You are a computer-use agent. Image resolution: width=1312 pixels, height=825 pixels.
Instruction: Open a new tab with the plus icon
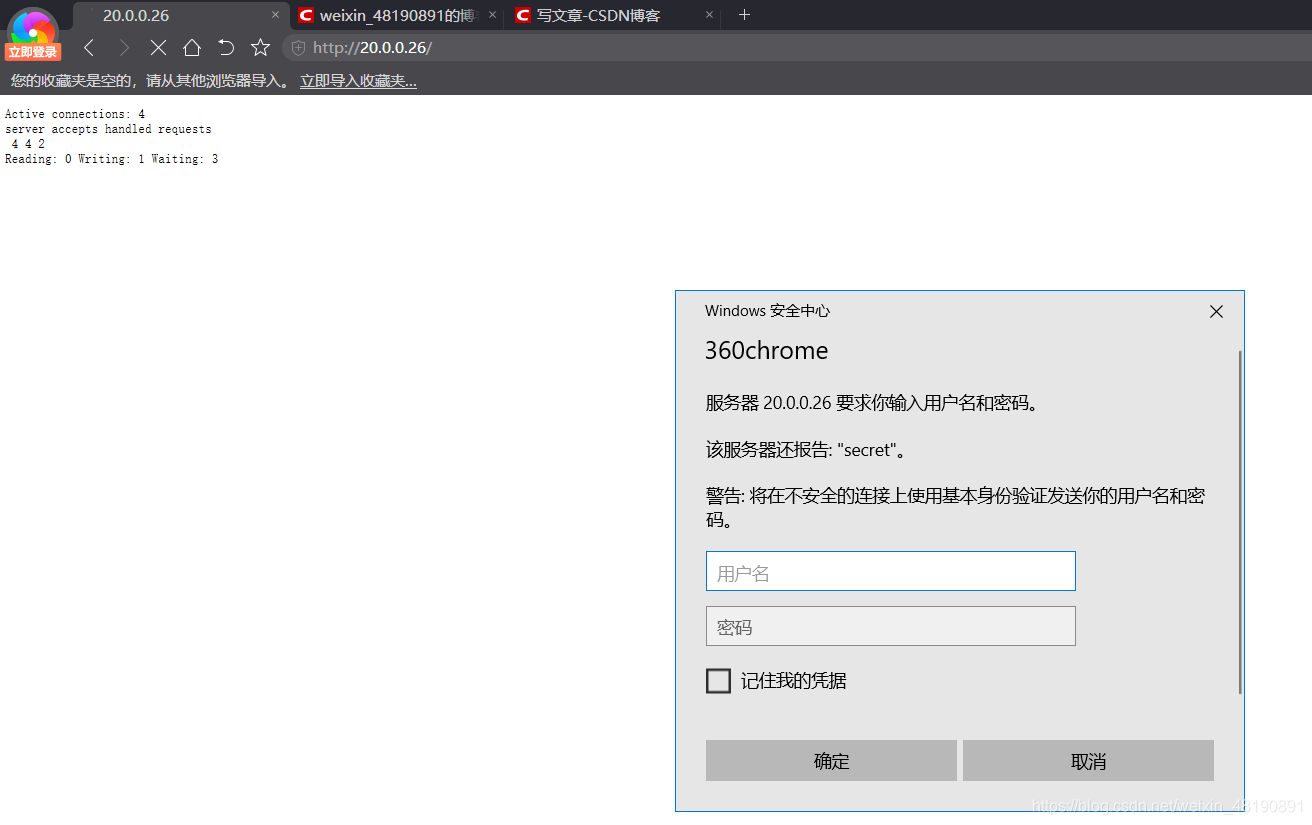tap(744, 15)
